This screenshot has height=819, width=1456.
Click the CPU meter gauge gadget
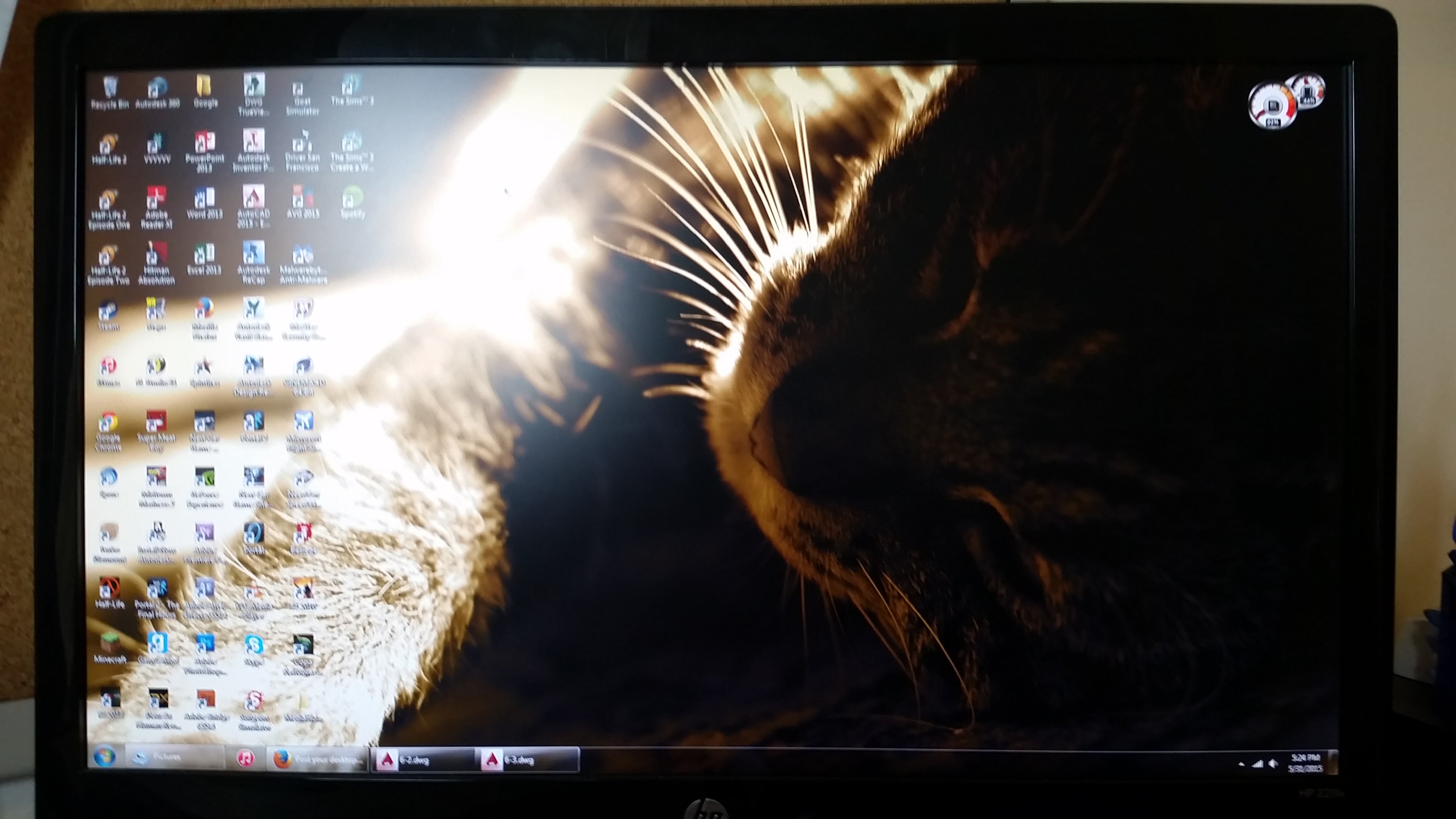pos(1273,105)
